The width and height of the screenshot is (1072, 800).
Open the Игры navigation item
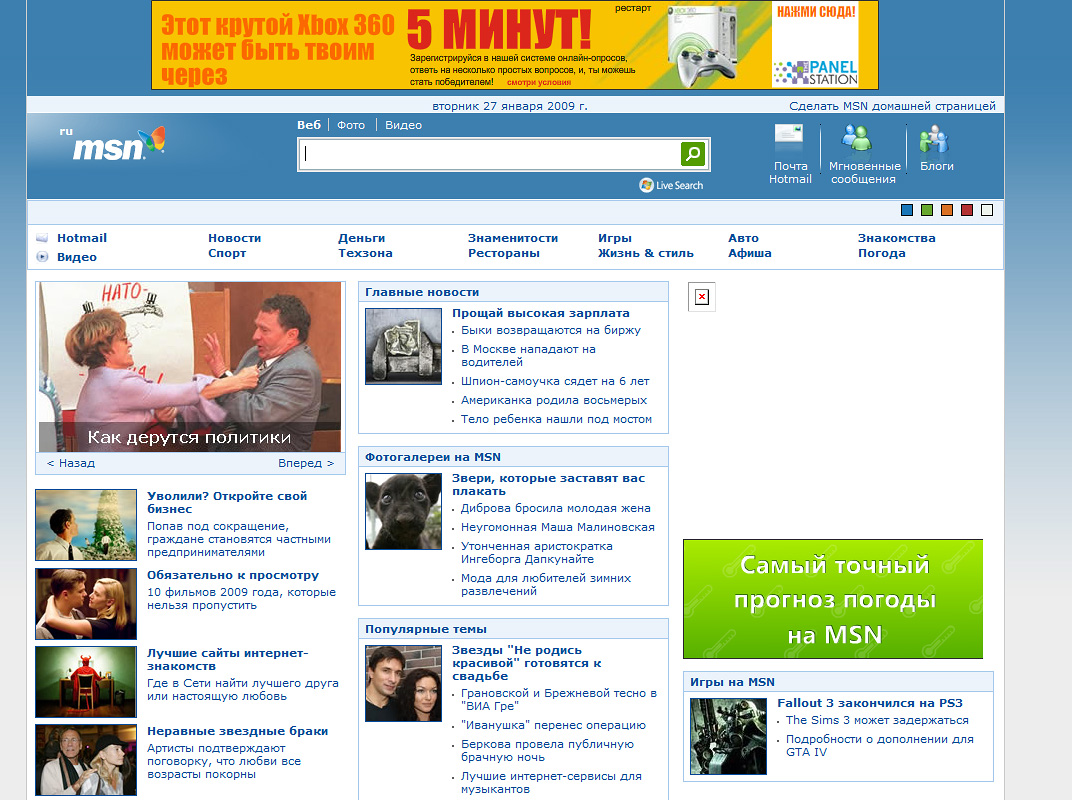coord(615,238)
